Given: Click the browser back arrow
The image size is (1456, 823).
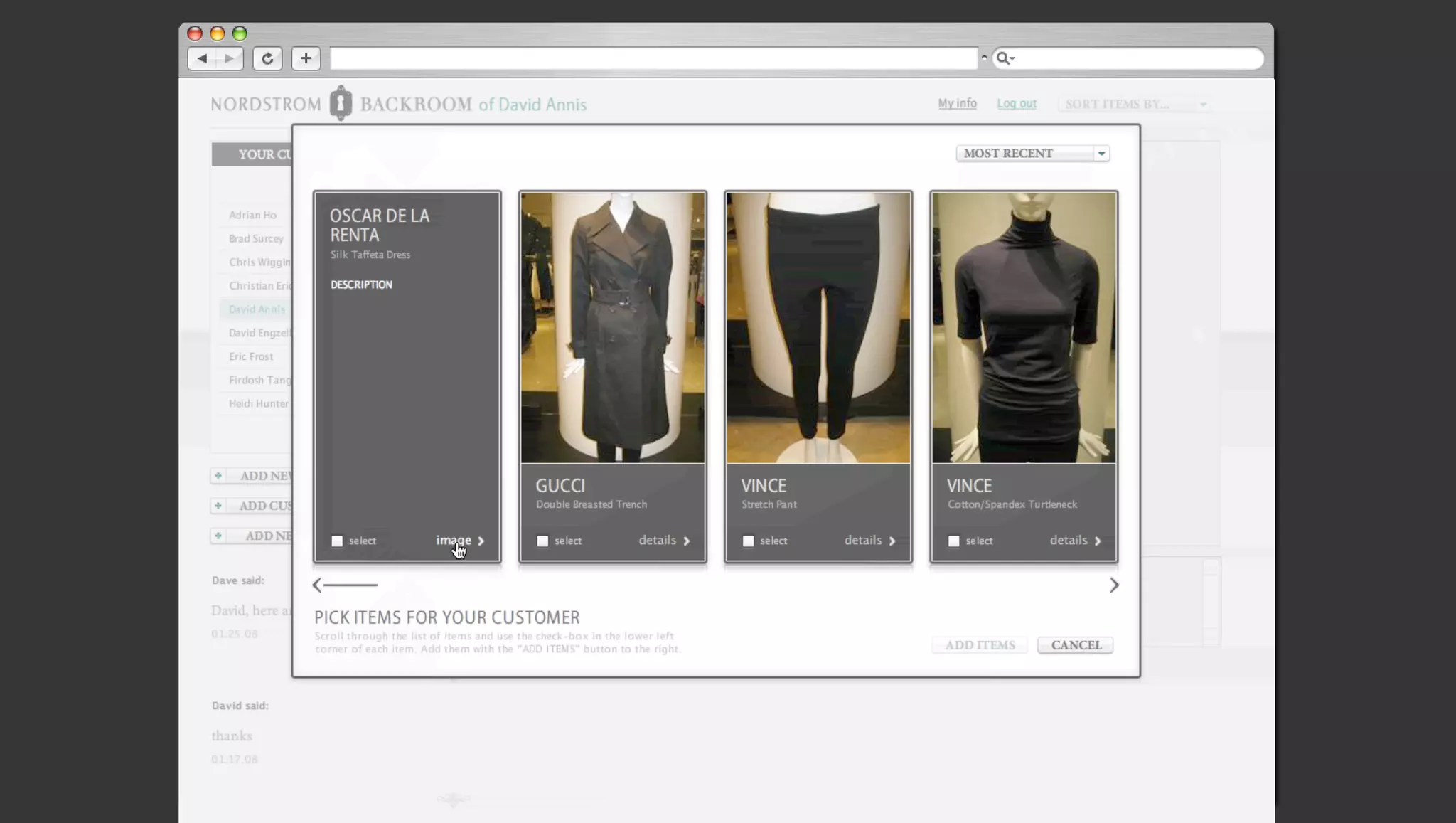Looking at the screenshot, I should point(203,58).
